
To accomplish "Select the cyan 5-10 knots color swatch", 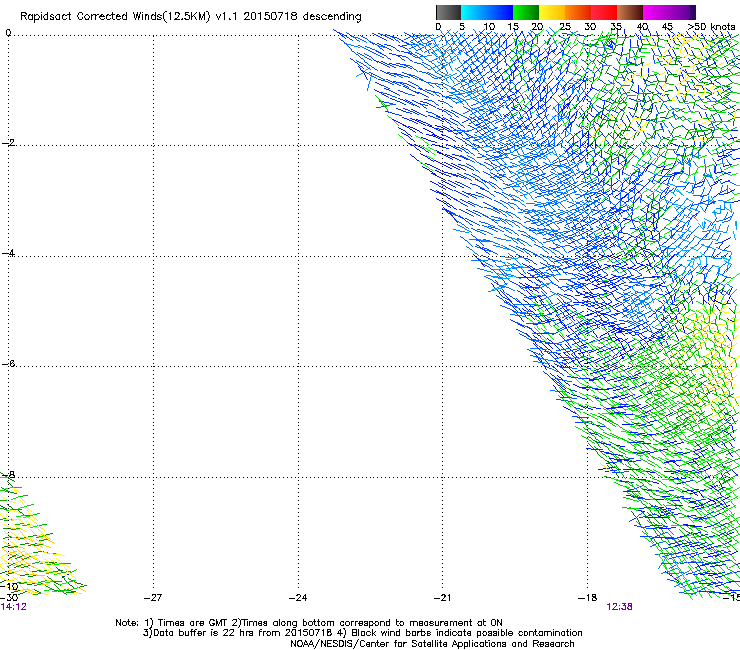I will [x=474, y=12].
